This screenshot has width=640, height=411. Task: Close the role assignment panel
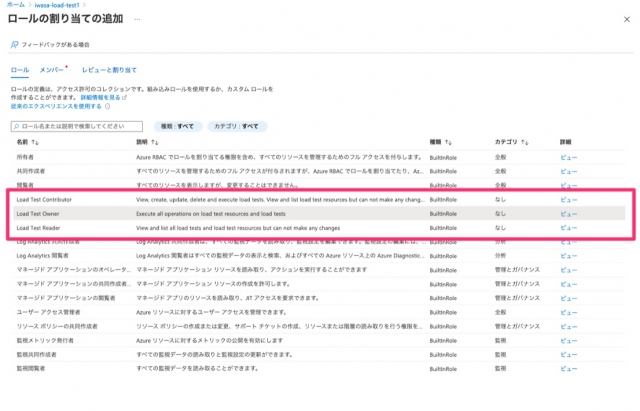627,19
